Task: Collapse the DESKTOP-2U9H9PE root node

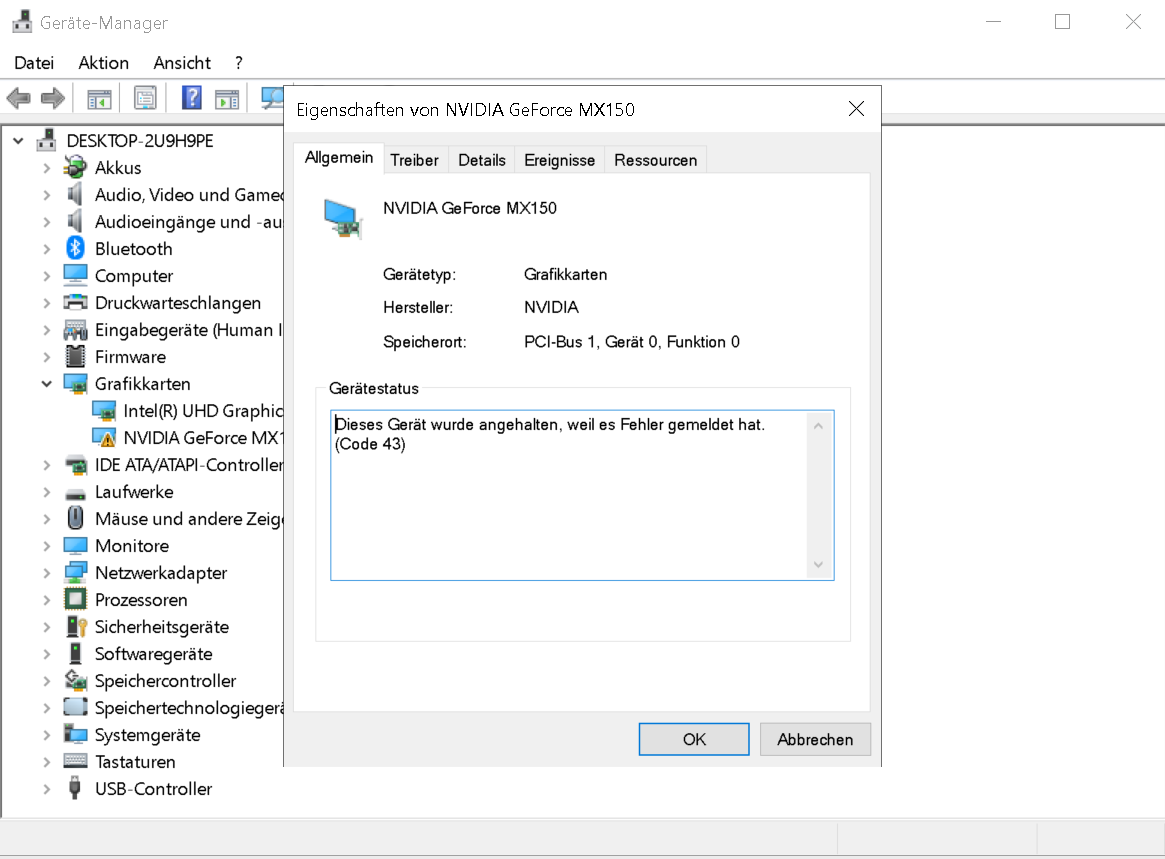Action: 18,140
